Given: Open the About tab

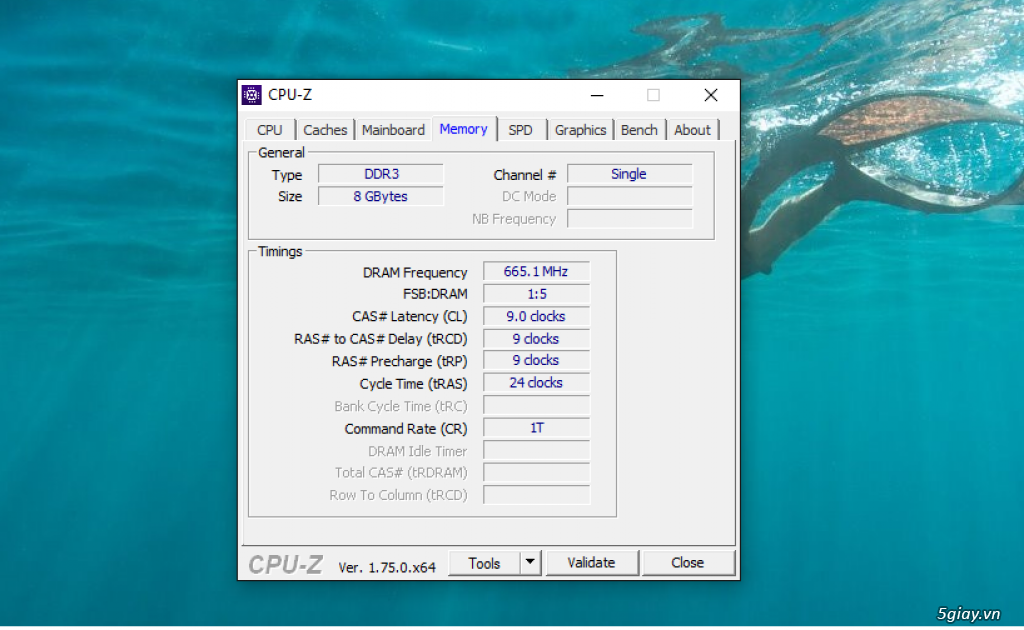Looking at the screenshot, I should [x=692, y=130].
